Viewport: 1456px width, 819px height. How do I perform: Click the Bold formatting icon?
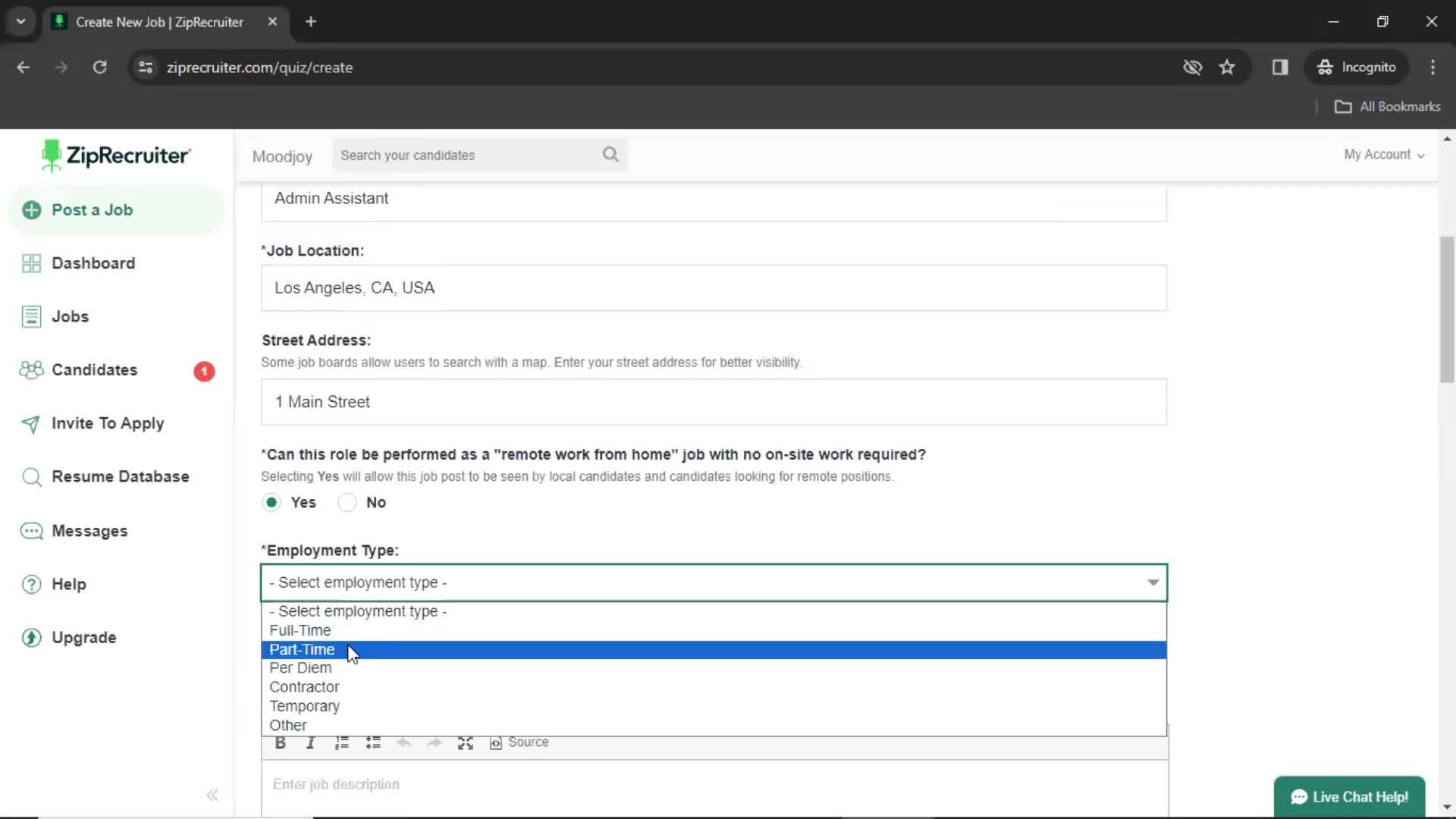pyautogui.click(x=280, y=742)
